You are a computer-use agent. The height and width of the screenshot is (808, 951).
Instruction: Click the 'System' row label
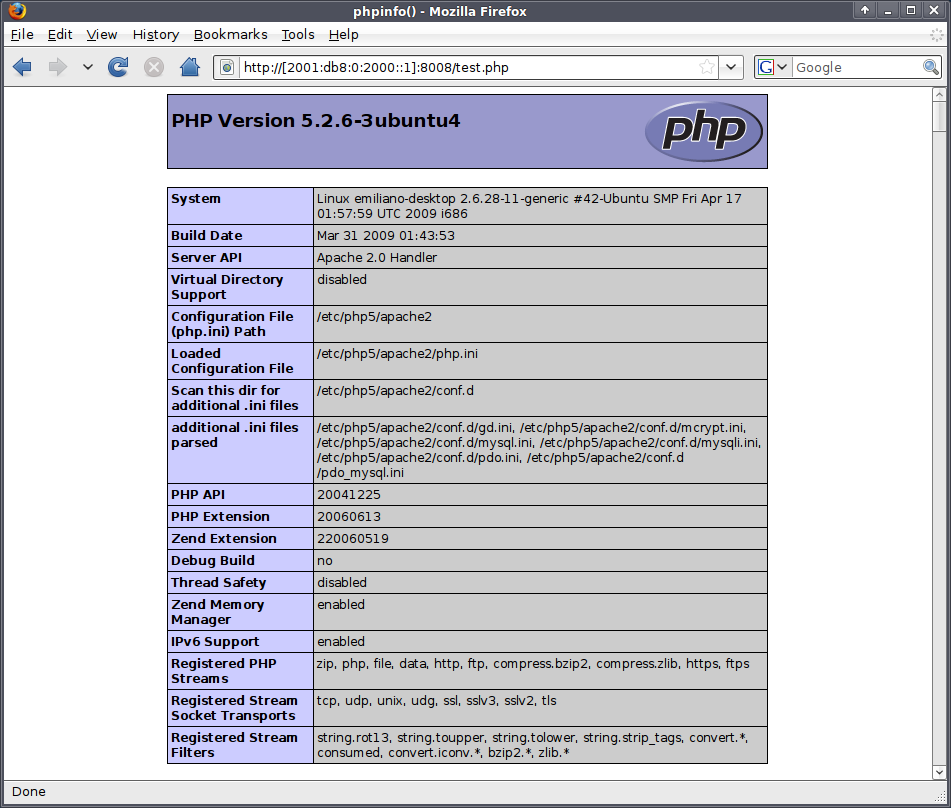(x=196, y=198)
